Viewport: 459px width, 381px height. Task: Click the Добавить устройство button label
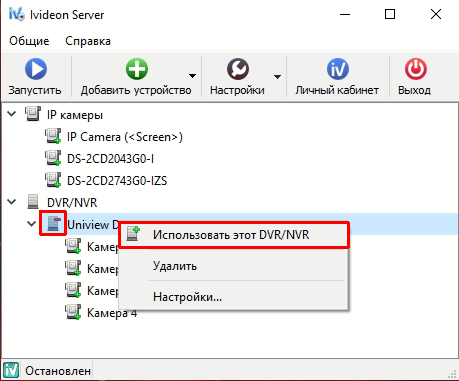(136, 90)
